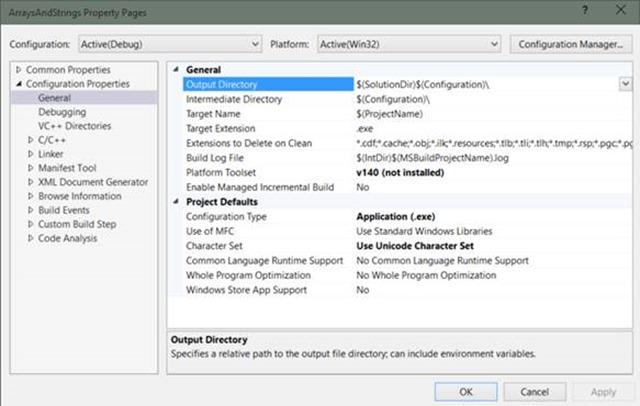640x406 pixels.
Task: Click the Configuration Manager button
Action: (571, 44)
